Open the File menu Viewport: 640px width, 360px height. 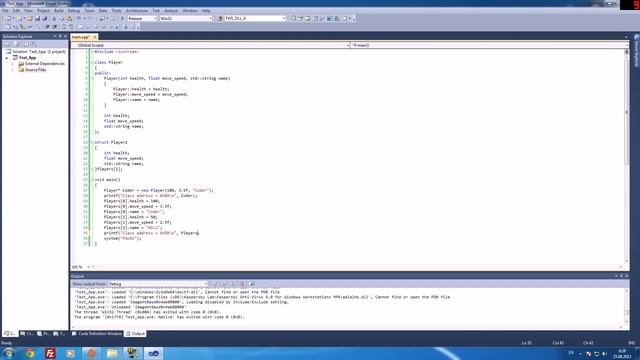(5, 11)
